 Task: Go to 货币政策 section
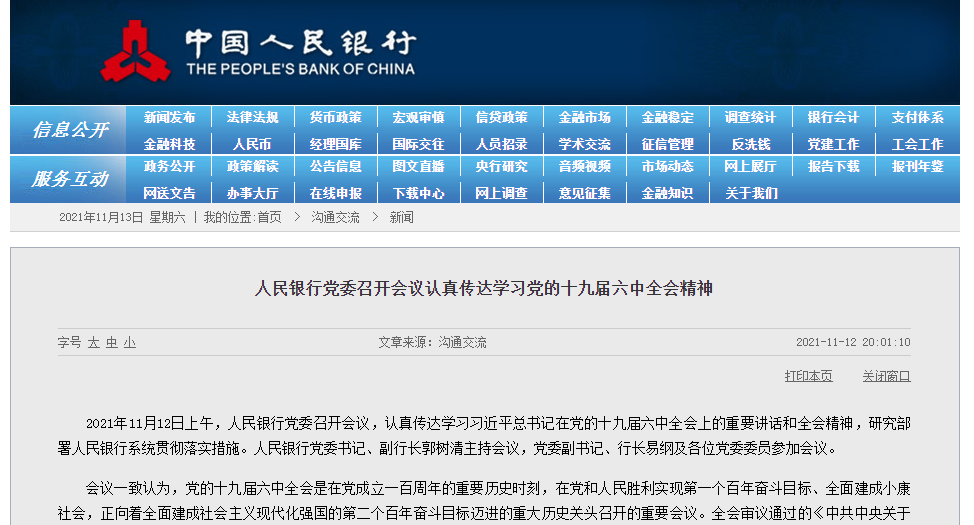coord(335,117)
